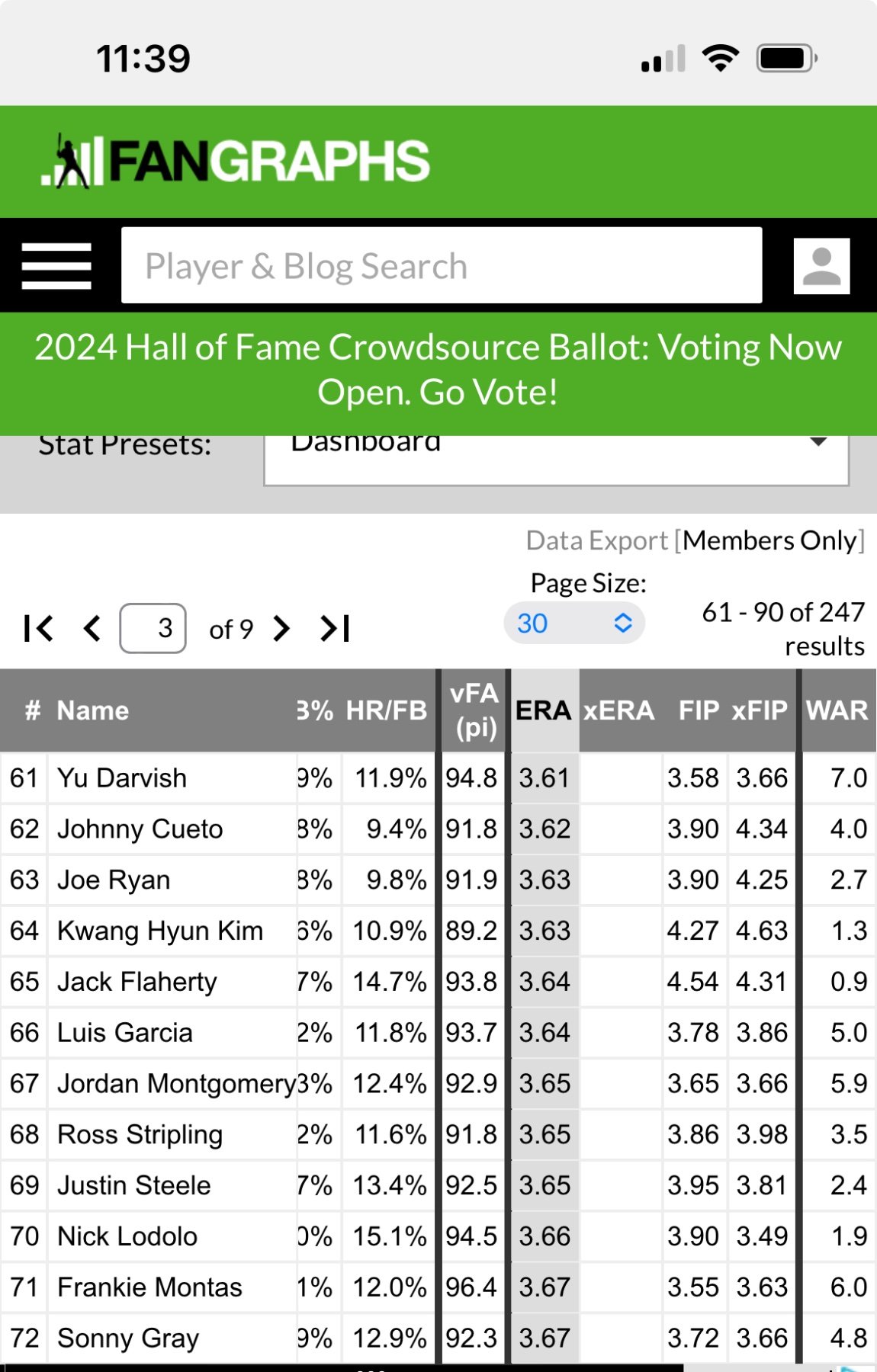Screen dimensions: 877x1372
Task: Go to the FanGraphs home logo
Action: (x=236, y=161)
